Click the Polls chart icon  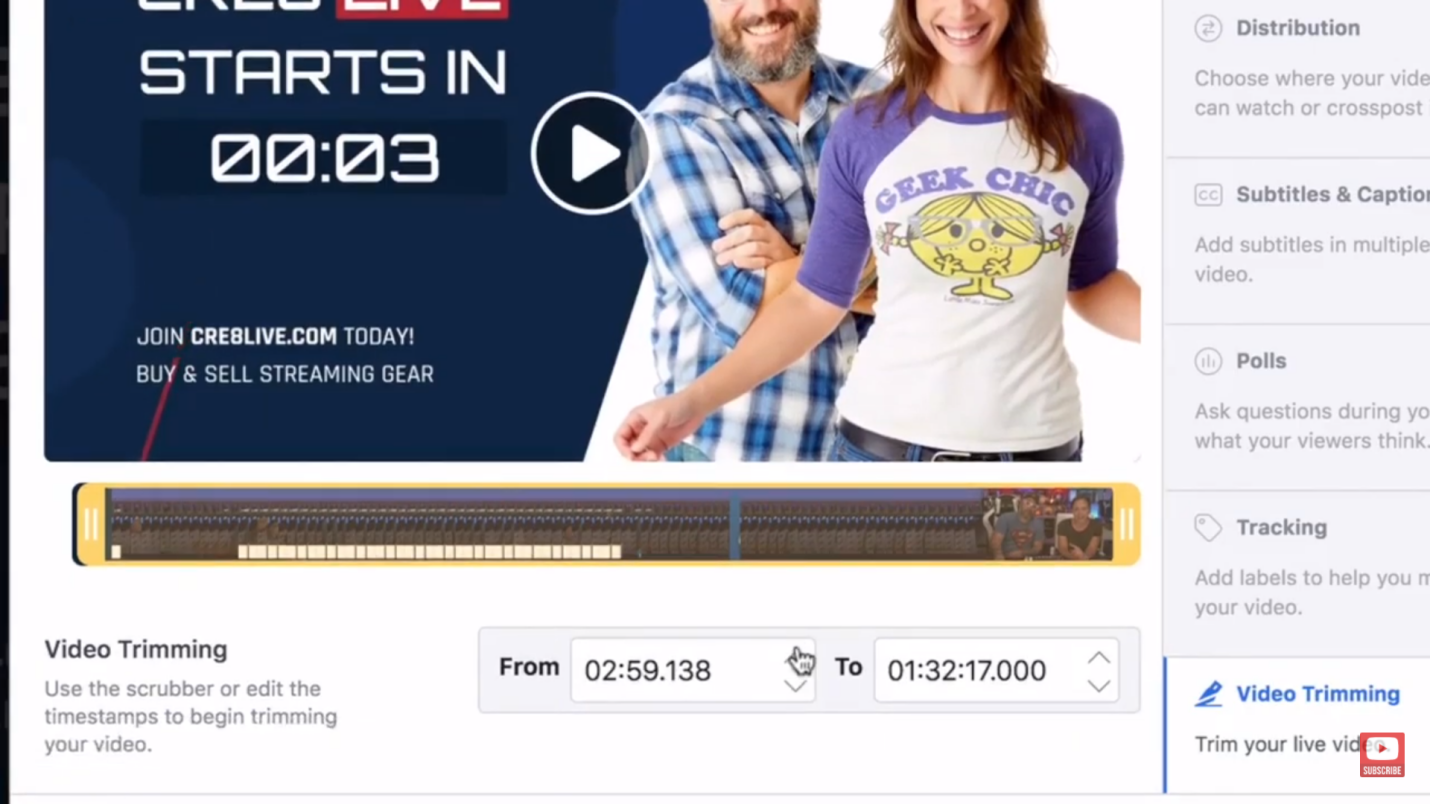[1208, 361]
